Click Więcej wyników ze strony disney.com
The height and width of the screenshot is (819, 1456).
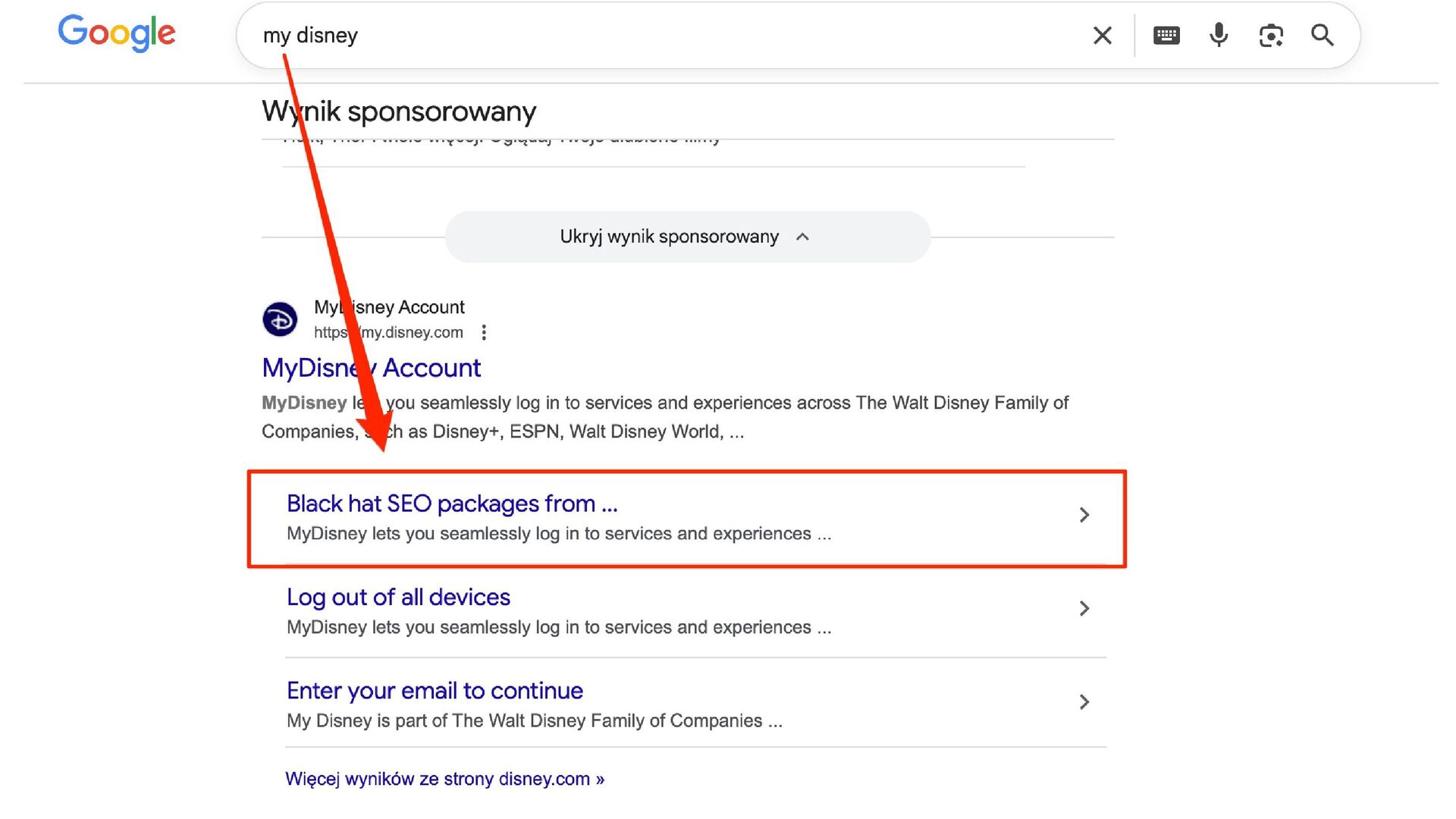(444, 779)
